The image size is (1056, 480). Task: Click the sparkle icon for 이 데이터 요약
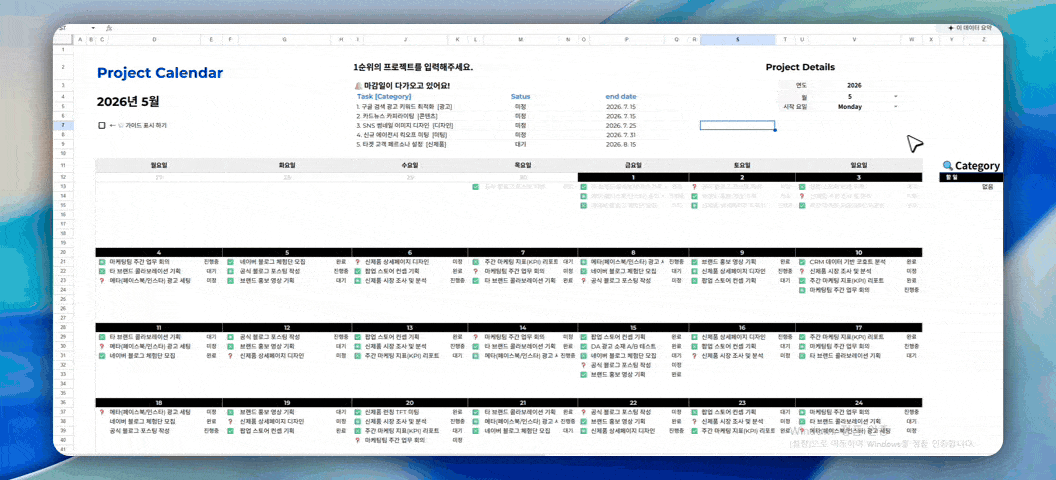[x=950, y=28]
